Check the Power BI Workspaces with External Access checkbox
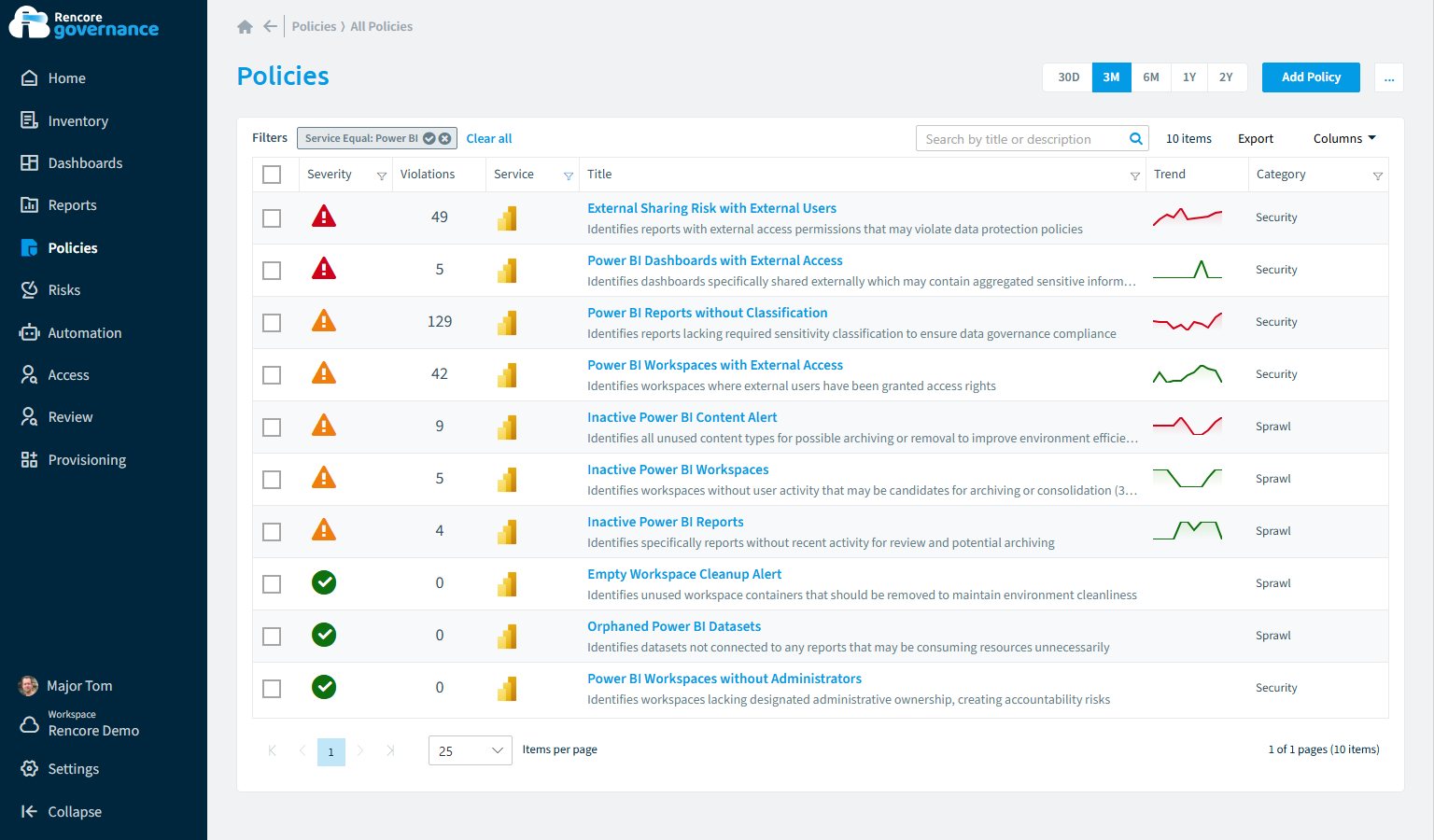Image resolution: width=1434 pixels, height=840 pixels. (x=272, y=375)
